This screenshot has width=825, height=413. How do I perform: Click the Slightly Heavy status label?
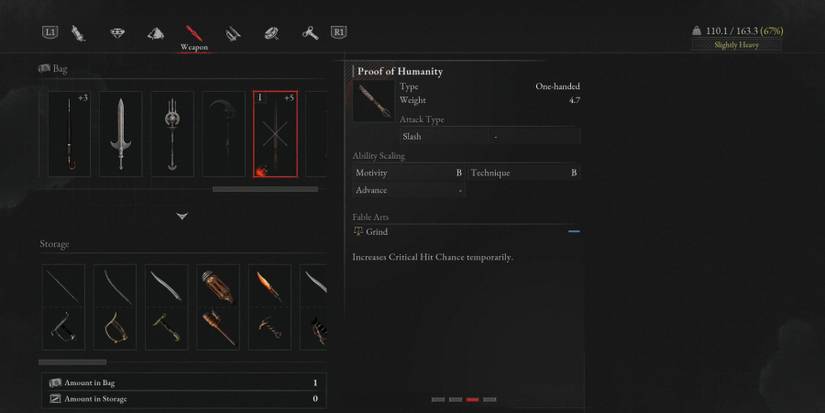click(736, 45)
